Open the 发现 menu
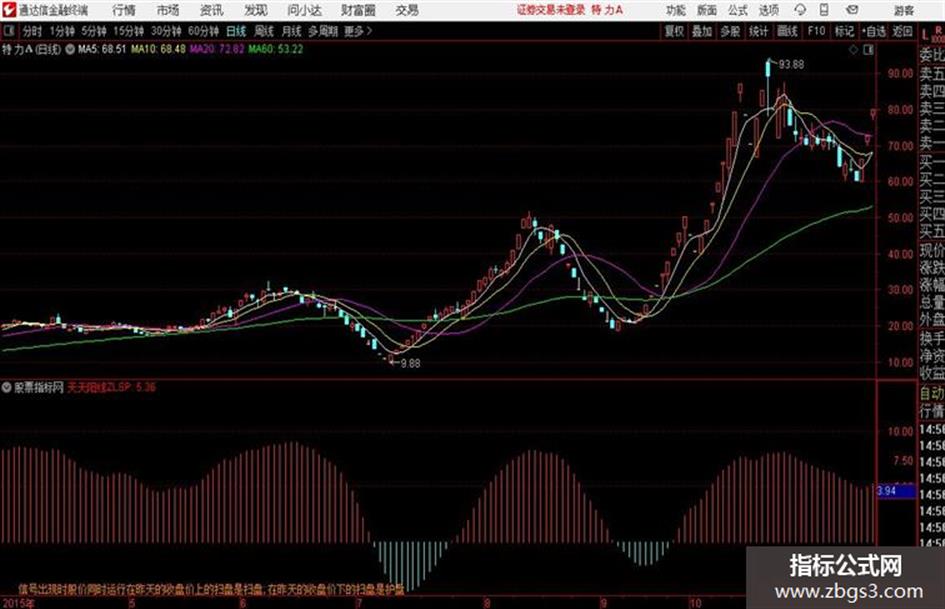The width and height of the screenshot is (945, 609). pyautogui.click(x=256, y=10)
